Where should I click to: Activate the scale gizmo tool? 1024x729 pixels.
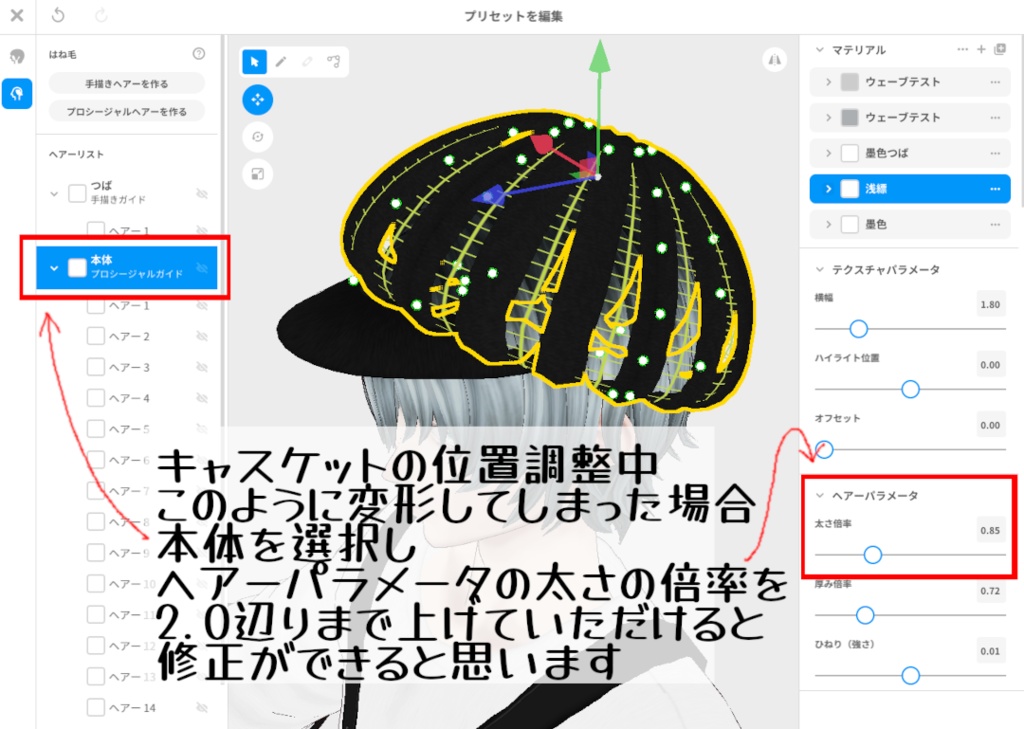pos(258,174)
